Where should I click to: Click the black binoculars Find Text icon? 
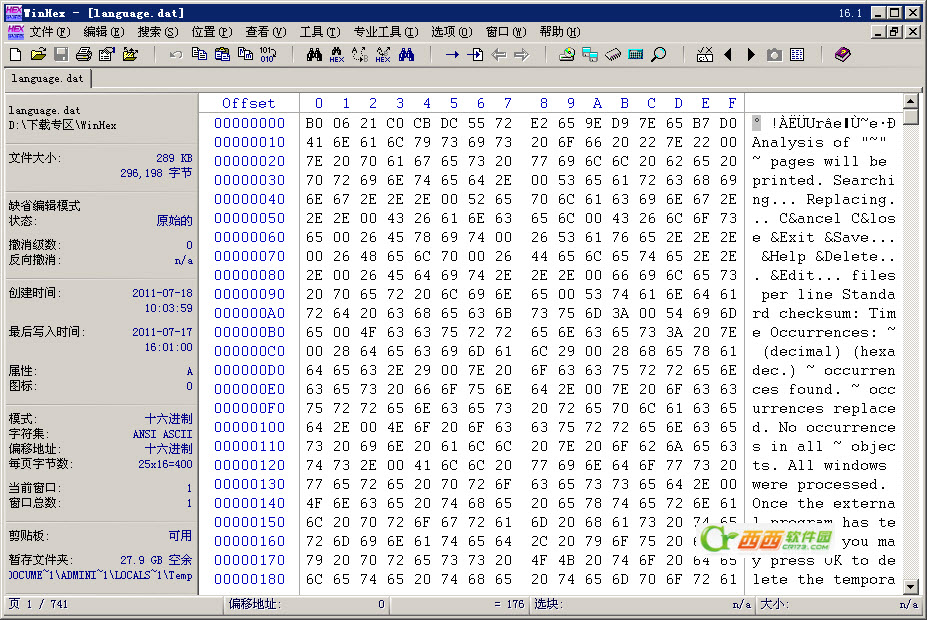click(x=315, y=55)
